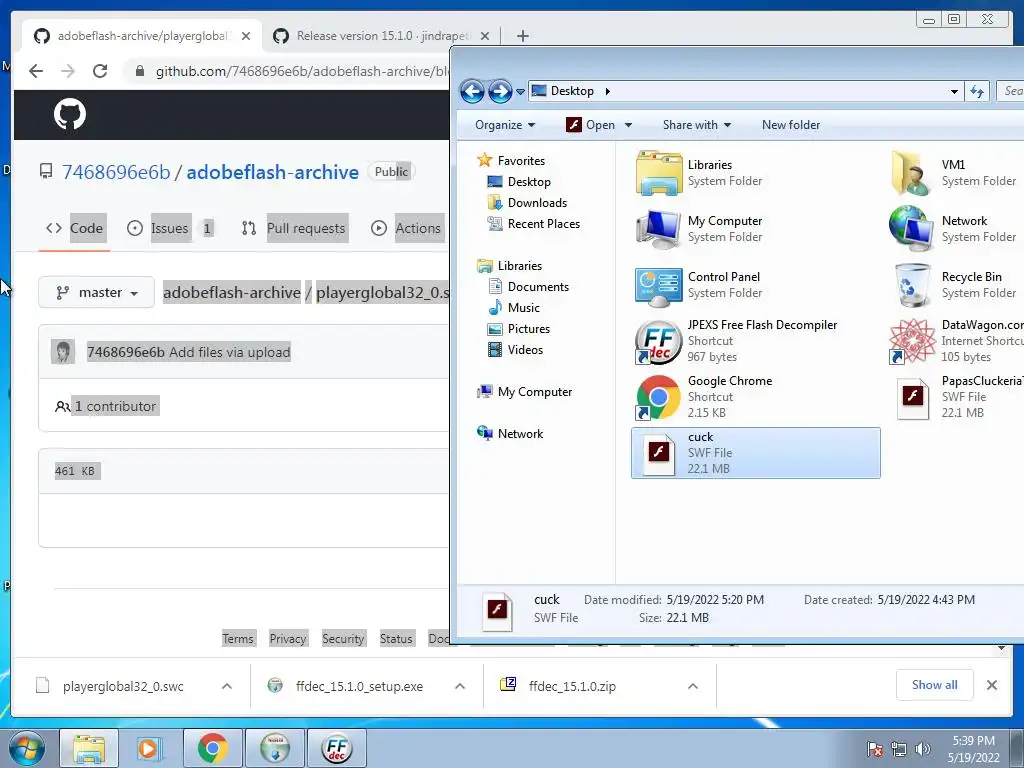This screenshot has height=768, width=1024.
Task: Select the cuck SWF file
Action: pyautogui.click(x=756, y=453)
